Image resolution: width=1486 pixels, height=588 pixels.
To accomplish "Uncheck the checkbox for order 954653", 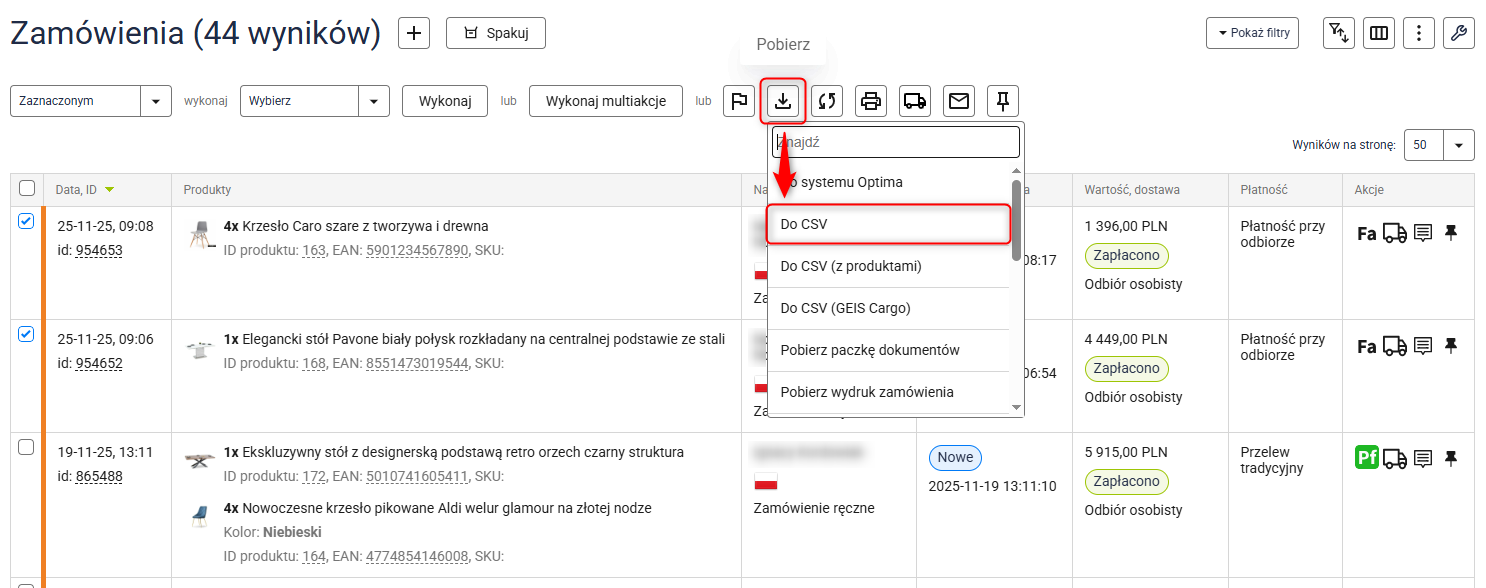I will click(x=27, y=222).
